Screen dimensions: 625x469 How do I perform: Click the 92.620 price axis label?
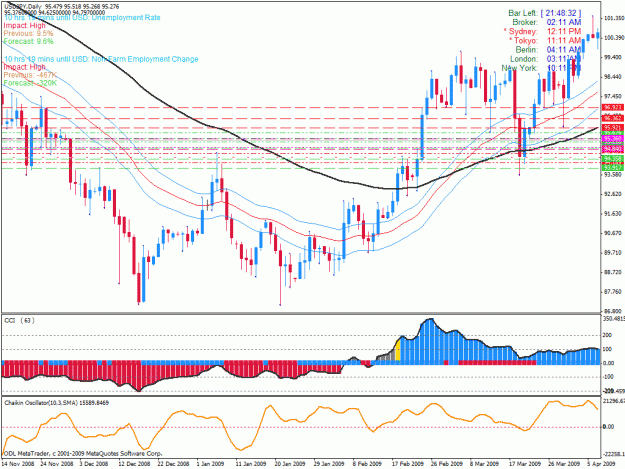613,194
